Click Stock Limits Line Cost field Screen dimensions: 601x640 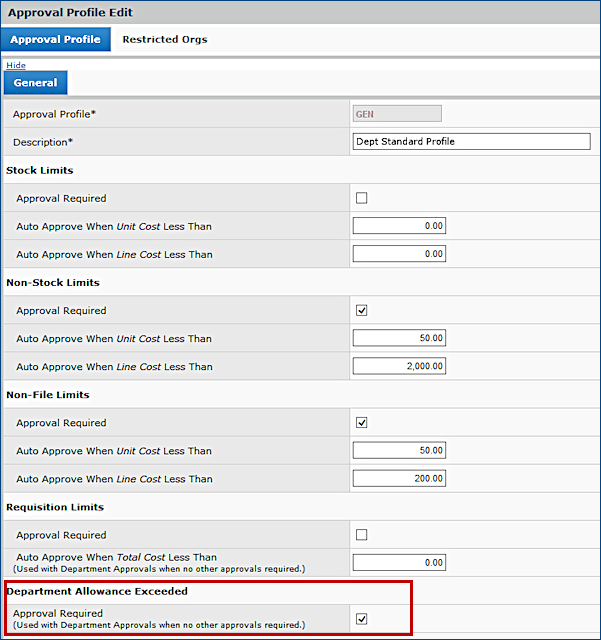[399, 254]
